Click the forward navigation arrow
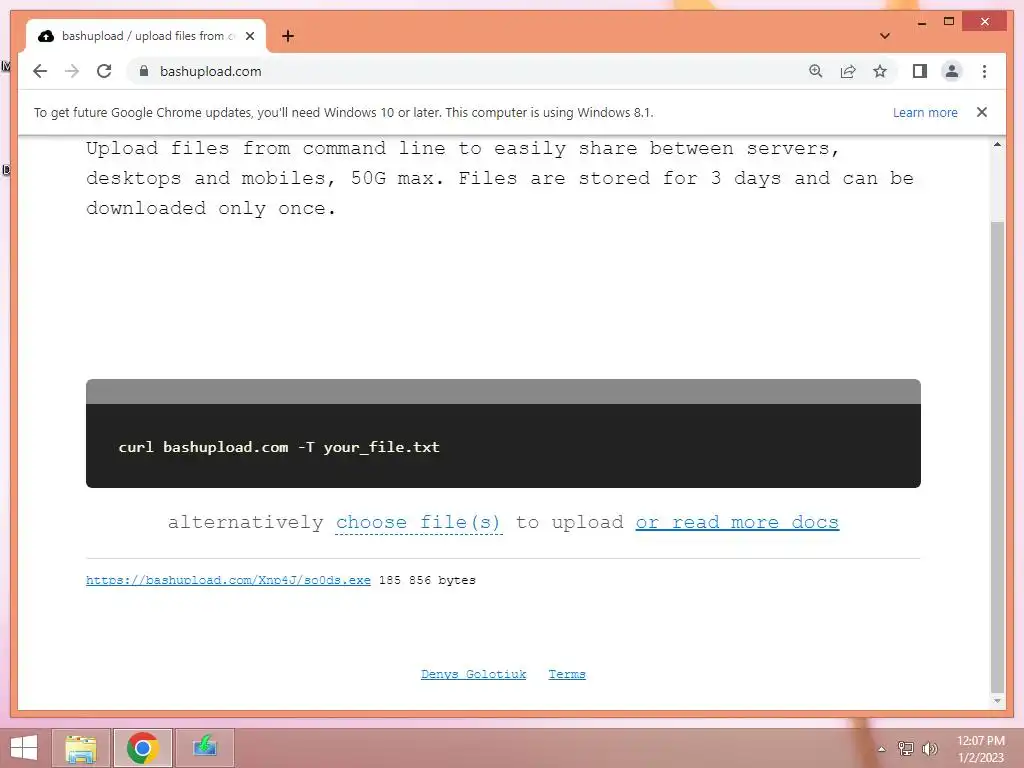Screen dimensions: 1024x768 (72, 71)
